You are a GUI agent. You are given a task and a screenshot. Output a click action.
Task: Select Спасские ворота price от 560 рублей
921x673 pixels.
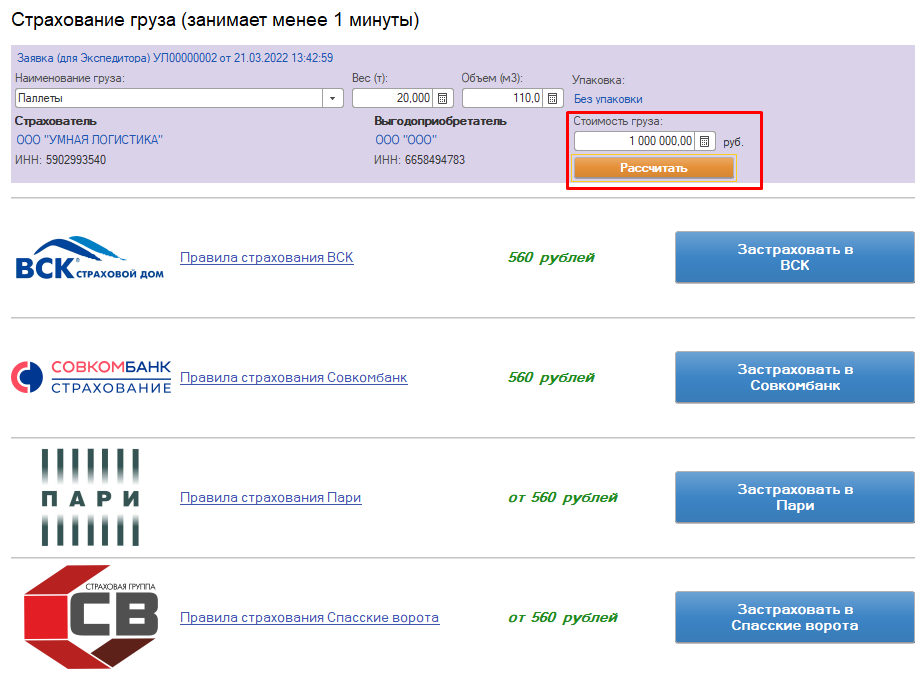coord(563,617)
